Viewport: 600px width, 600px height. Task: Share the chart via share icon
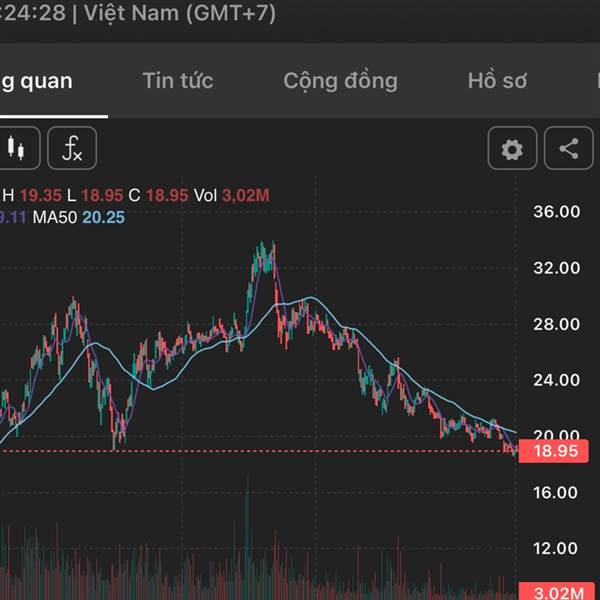coord(569,148)
